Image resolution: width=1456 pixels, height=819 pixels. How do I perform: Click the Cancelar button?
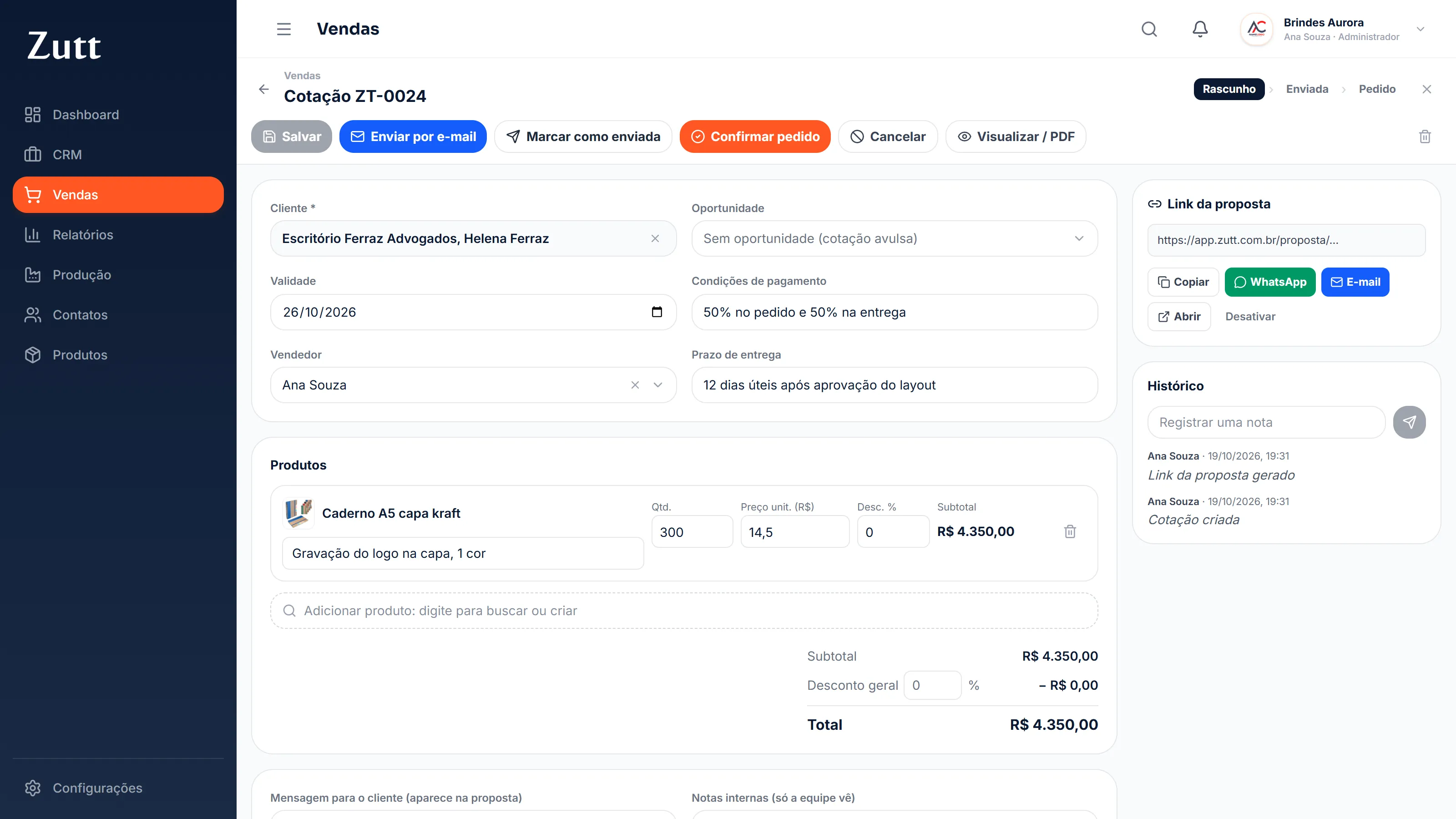[887, 137]
